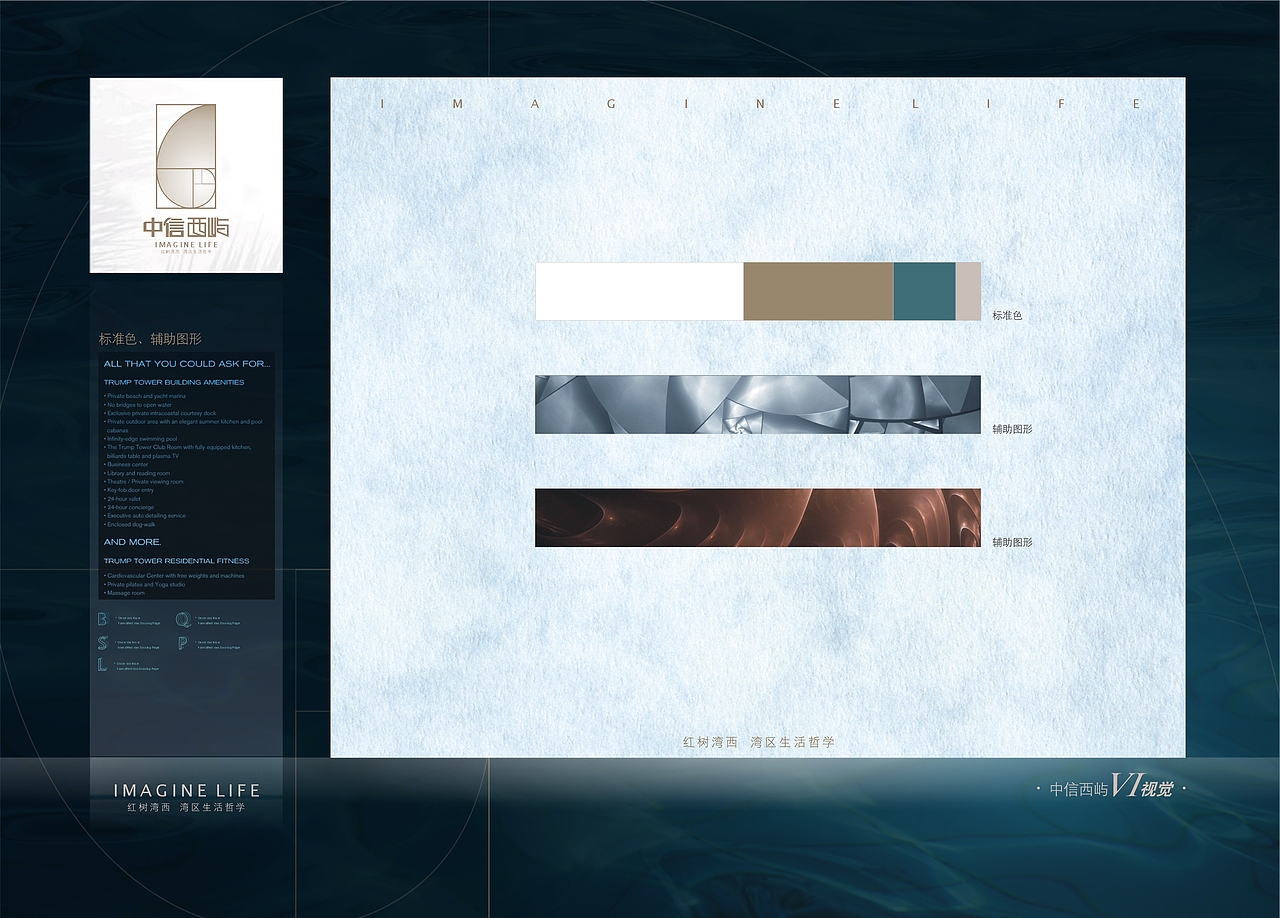The height and width of the screenshot is (918, 1280).
Task: Click 'Infinity-edge swimming pool' line
Action: pyautogui.click(x=141, y=439)
